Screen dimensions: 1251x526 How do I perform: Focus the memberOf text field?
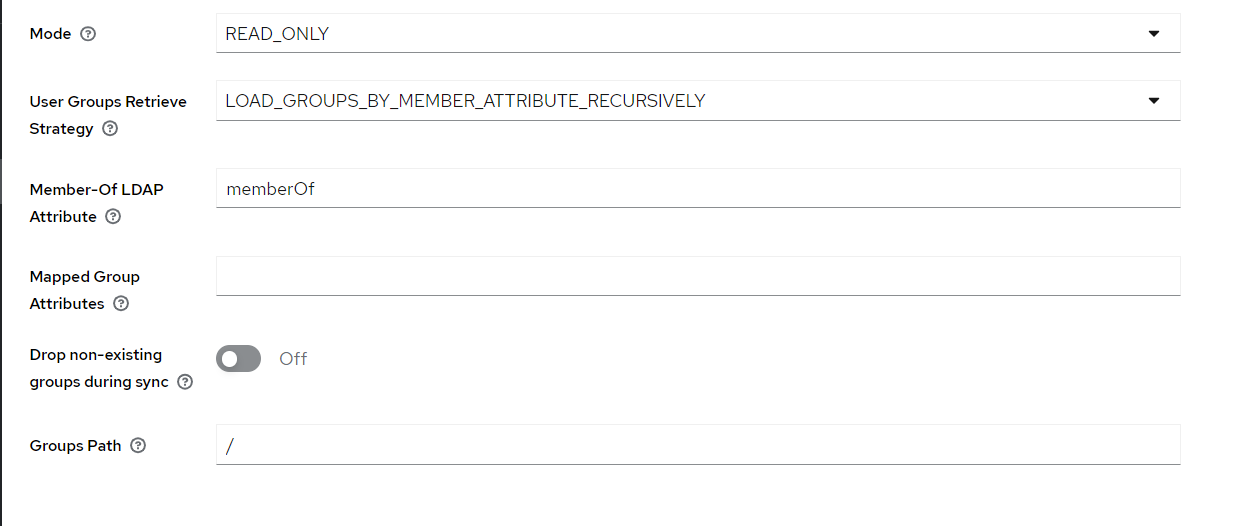(698, 188)
